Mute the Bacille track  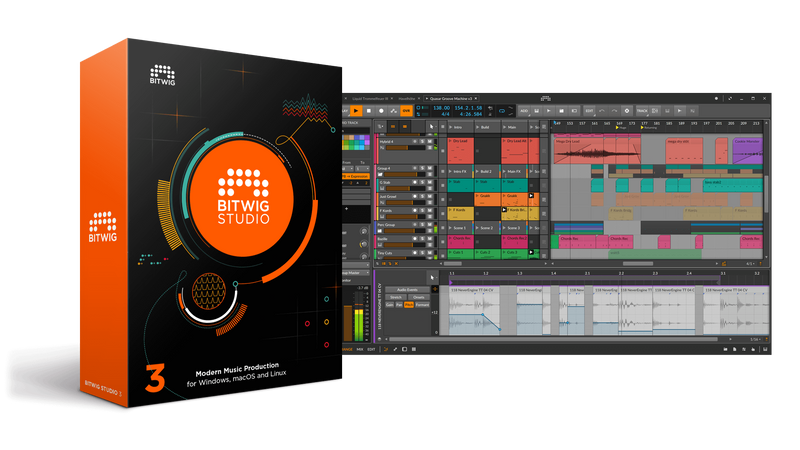(x=430, y=238)
